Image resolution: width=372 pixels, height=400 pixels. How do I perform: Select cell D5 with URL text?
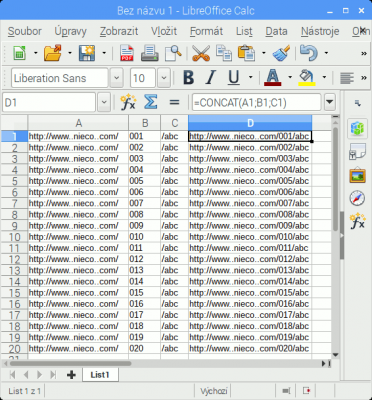tap(250, 181)
